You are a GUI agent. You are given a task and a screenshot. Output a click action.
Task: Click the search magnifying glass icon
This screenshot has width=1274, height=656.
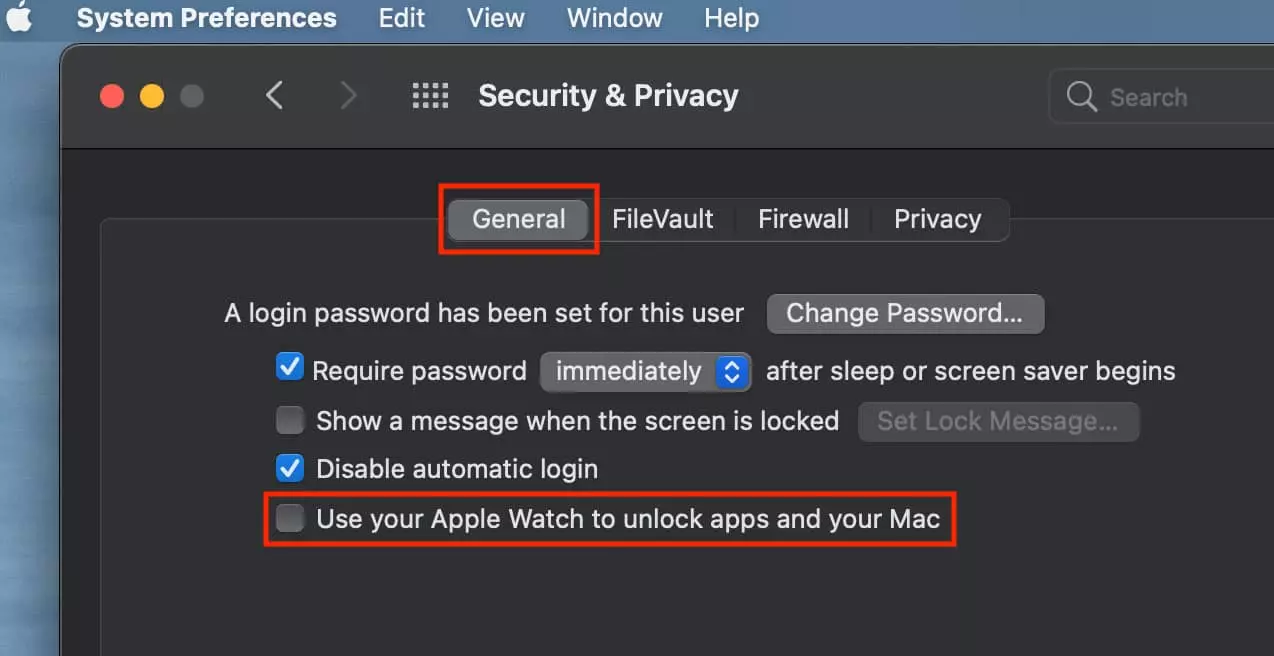pyautogui.click(x=1081, y=96)
